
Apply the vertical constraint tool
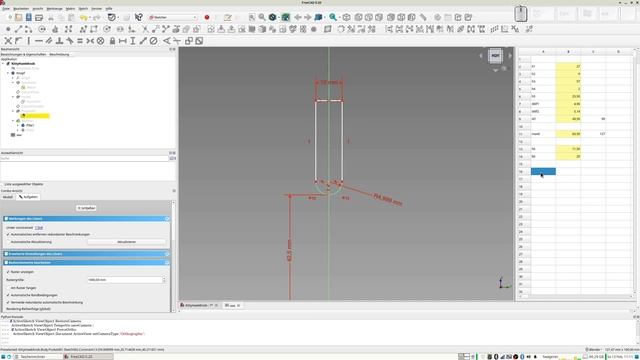29,41
